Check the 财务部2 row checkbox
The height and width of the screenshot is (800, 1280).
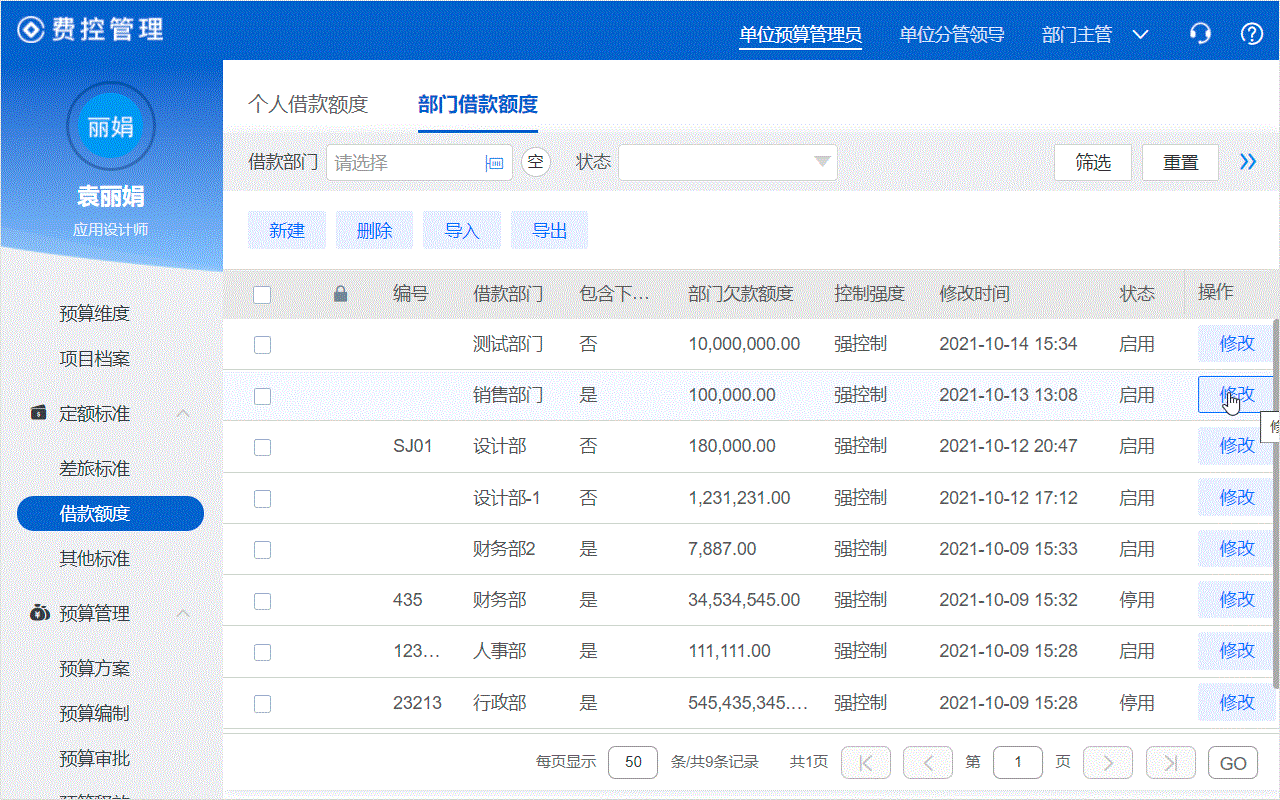point(262,550)
